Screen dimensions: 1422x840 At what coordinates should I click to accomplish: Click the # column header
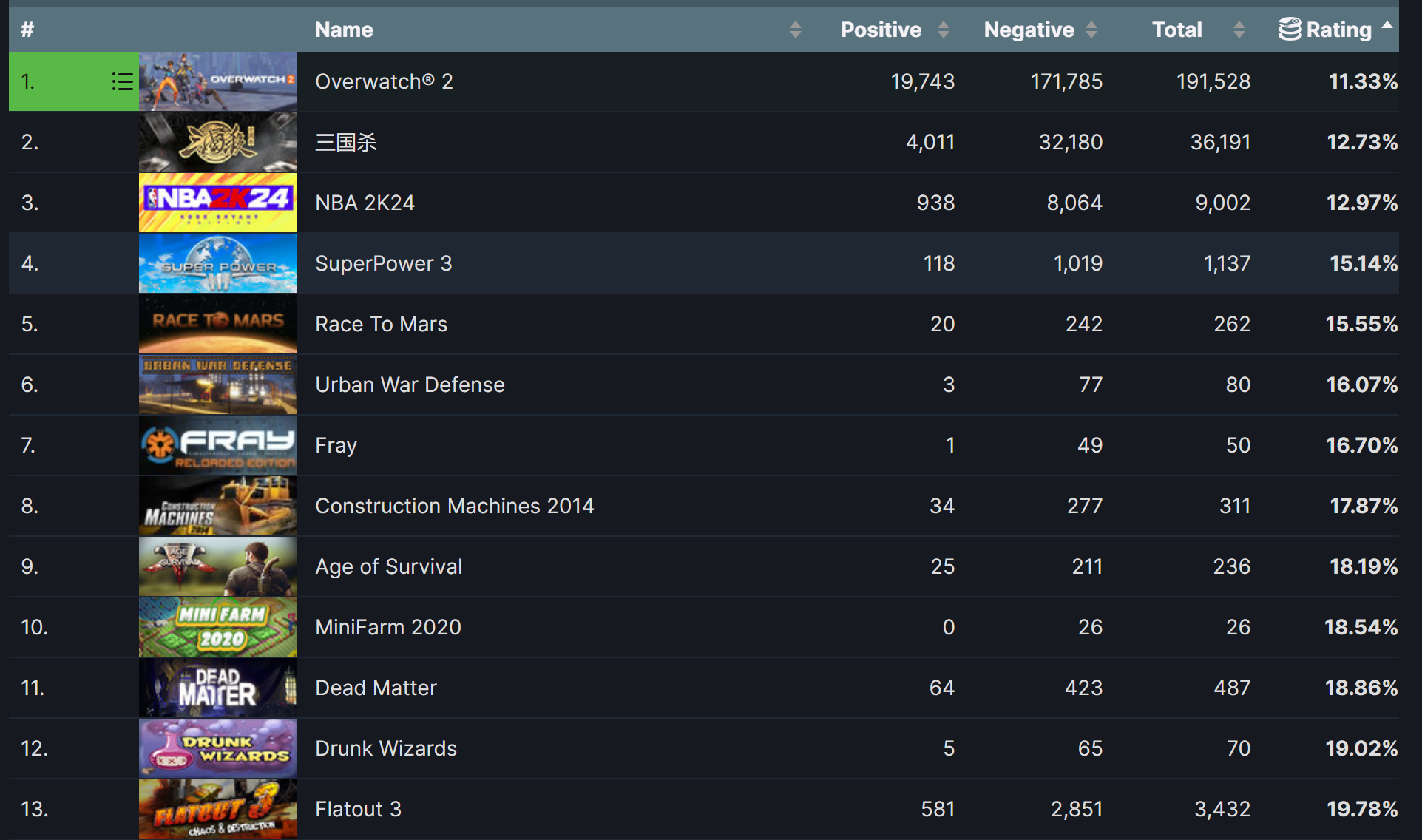click(x=27, y=30)
